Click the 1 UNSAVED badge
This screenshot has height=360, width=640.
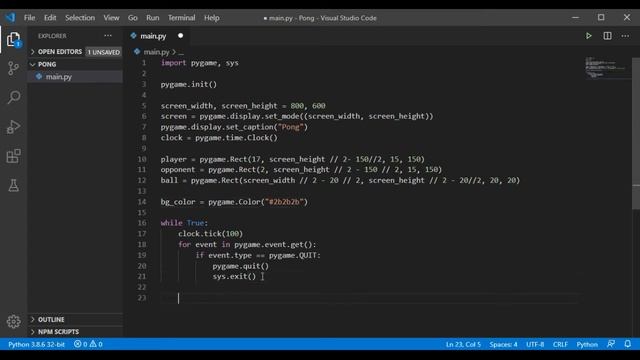pos(104,52)
